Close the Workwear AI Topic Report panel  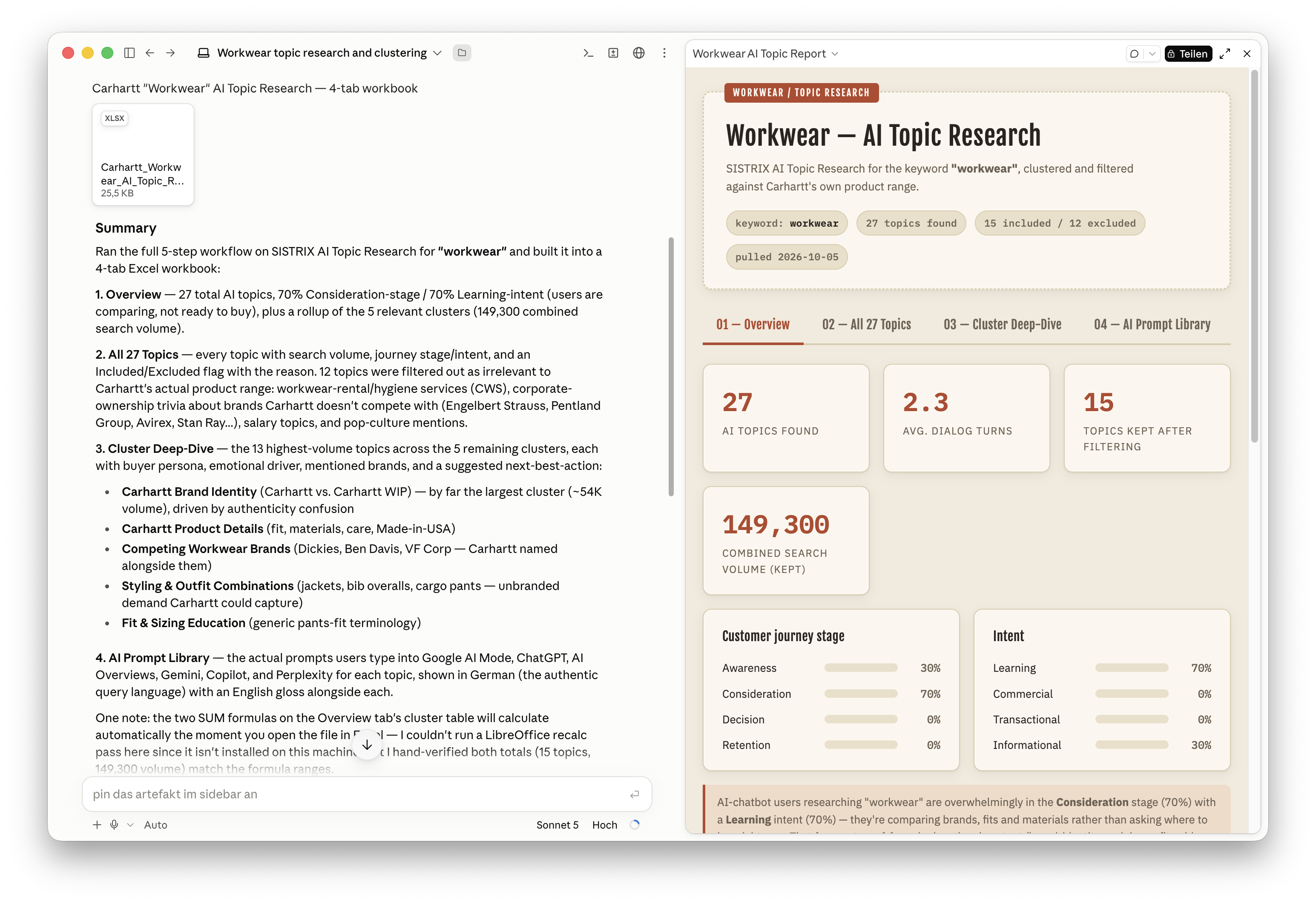1247,54
